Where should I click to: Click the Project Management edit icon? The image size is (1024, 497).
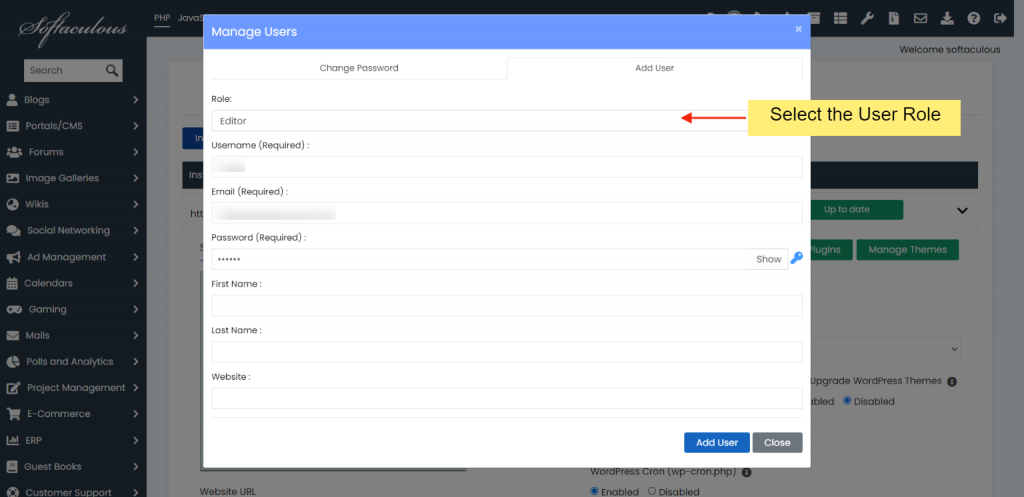tap(13, 388)
